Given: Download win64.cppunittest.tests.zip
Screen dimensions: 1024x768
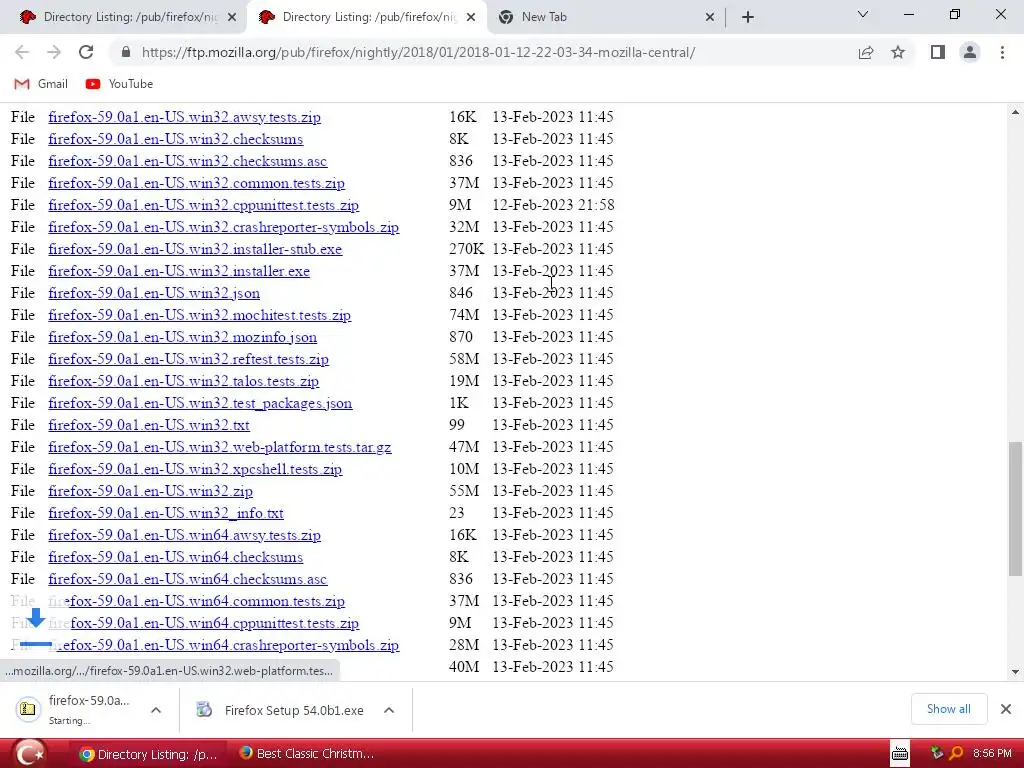Looking at the screenshot, I should pos(204,623).
